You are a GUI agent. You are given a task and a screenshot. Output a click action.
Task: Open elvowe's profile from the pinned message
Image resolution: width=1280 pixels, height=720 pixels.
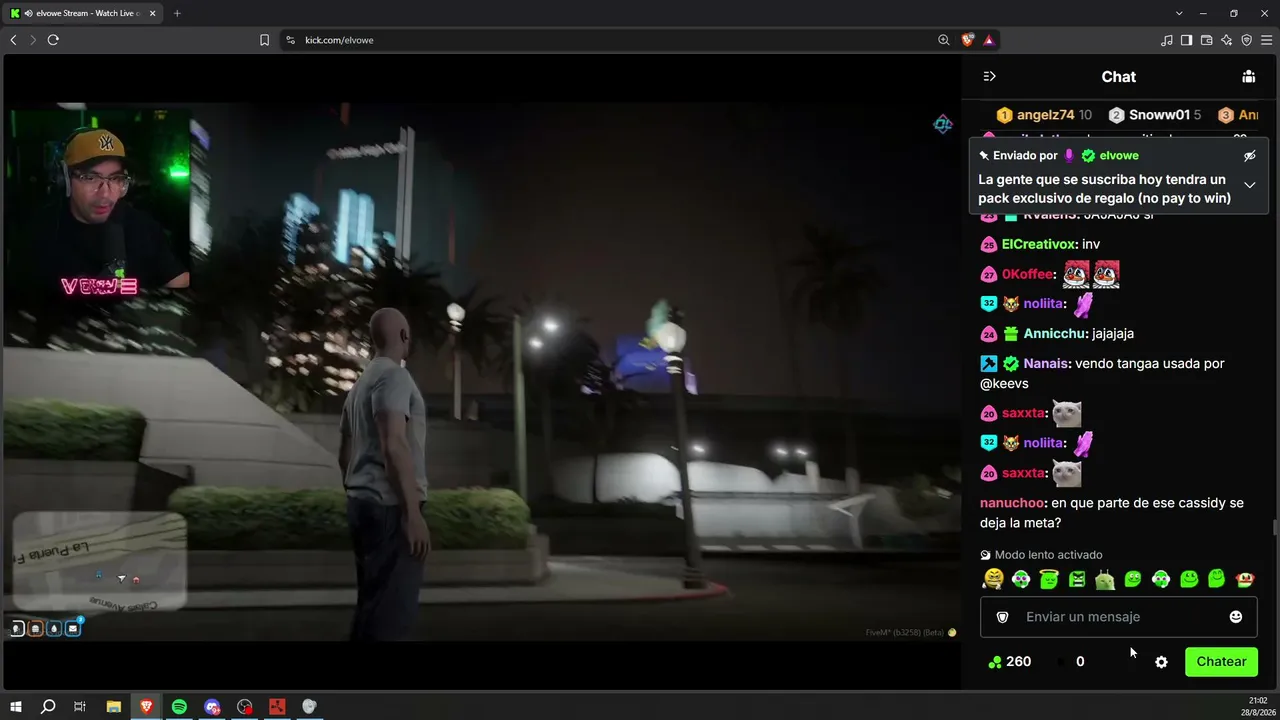1119,156
